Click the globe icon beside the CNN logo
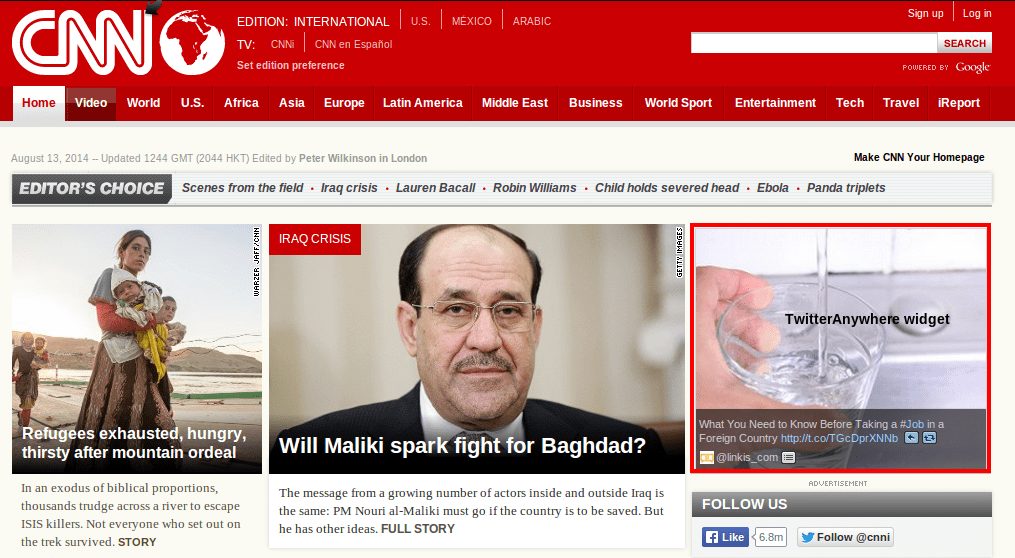 pyautogui.click(x=192, y=42)
